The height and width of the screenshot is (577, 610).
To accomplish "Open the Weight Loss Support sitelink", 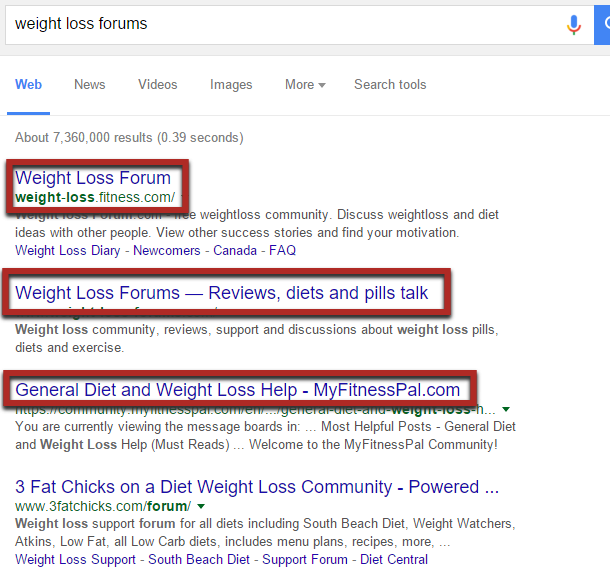I will [75, 559].
